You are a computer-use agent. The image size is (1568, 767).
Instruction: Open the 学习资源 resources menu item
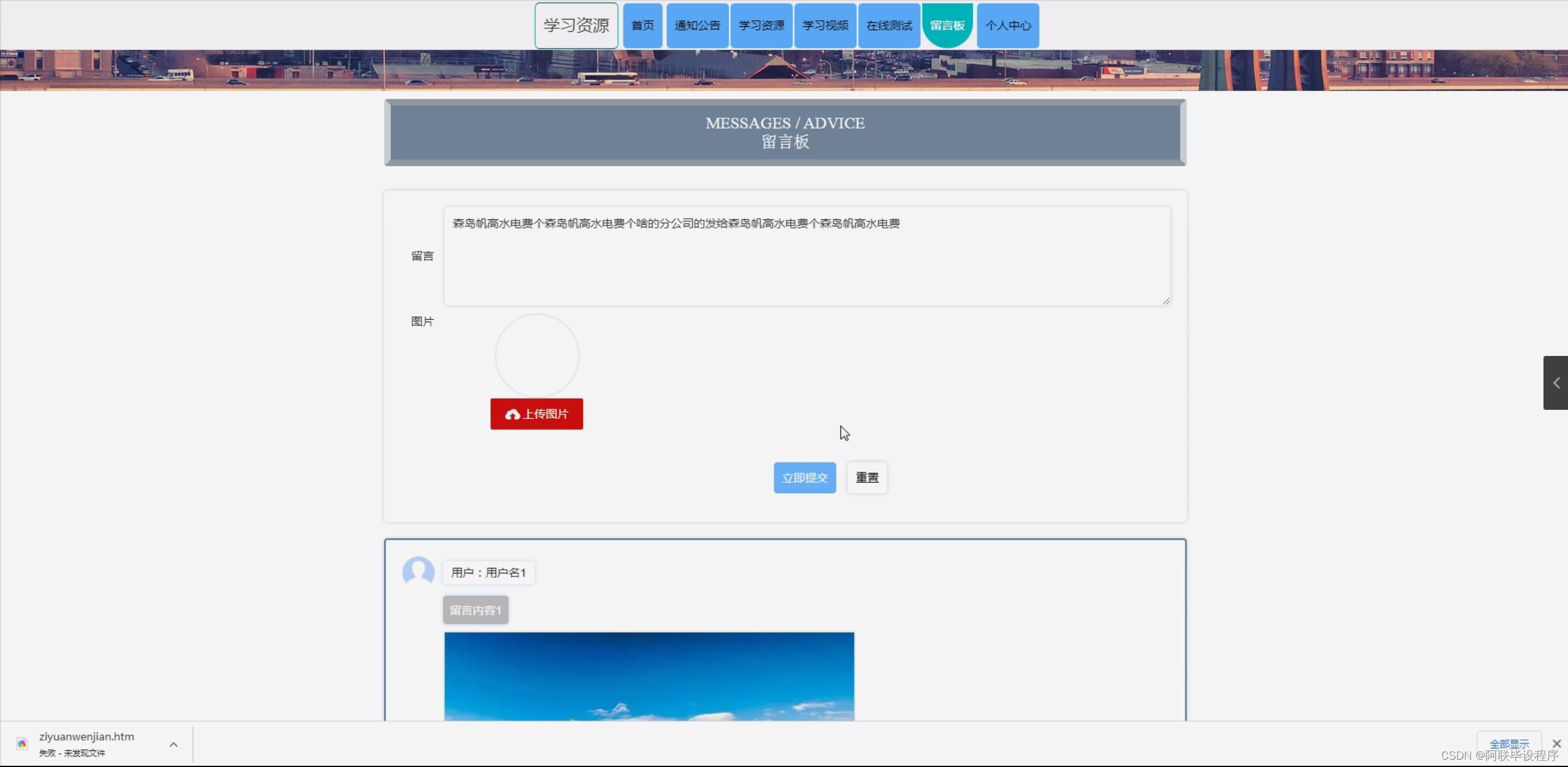761,25
